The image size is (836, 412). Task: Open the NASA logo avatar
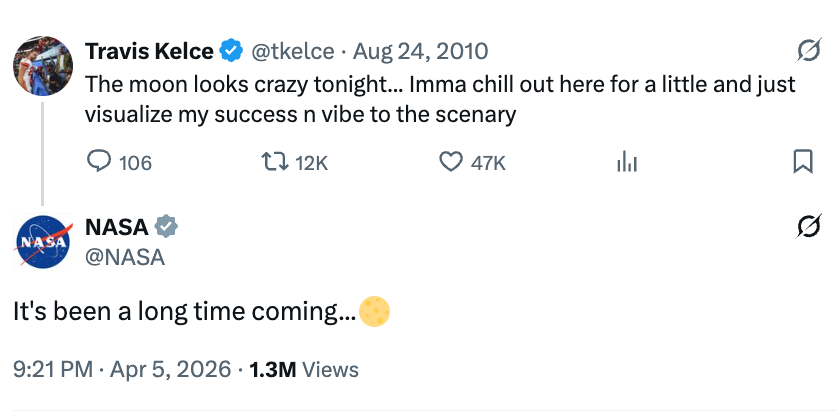tap(42, 242)
